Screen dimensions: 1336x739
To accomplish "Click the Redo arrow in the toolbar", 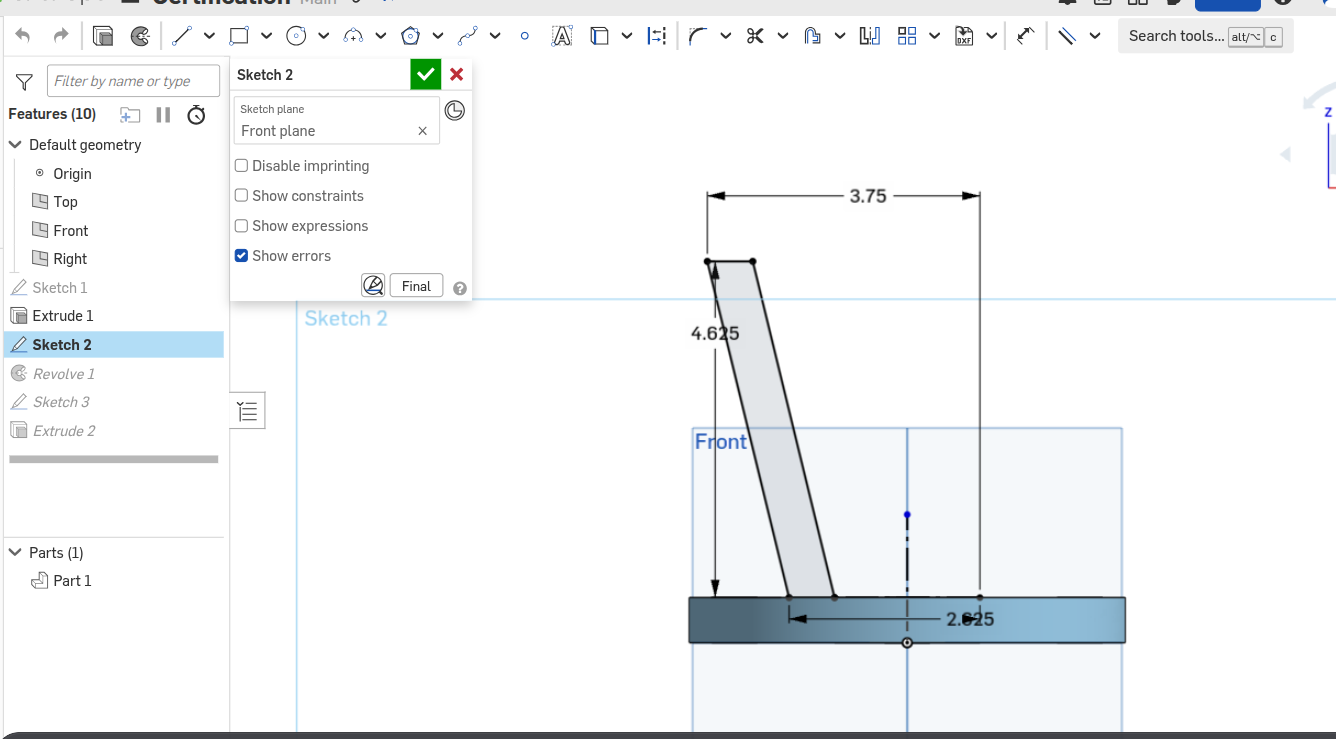I will click(61, 36).
